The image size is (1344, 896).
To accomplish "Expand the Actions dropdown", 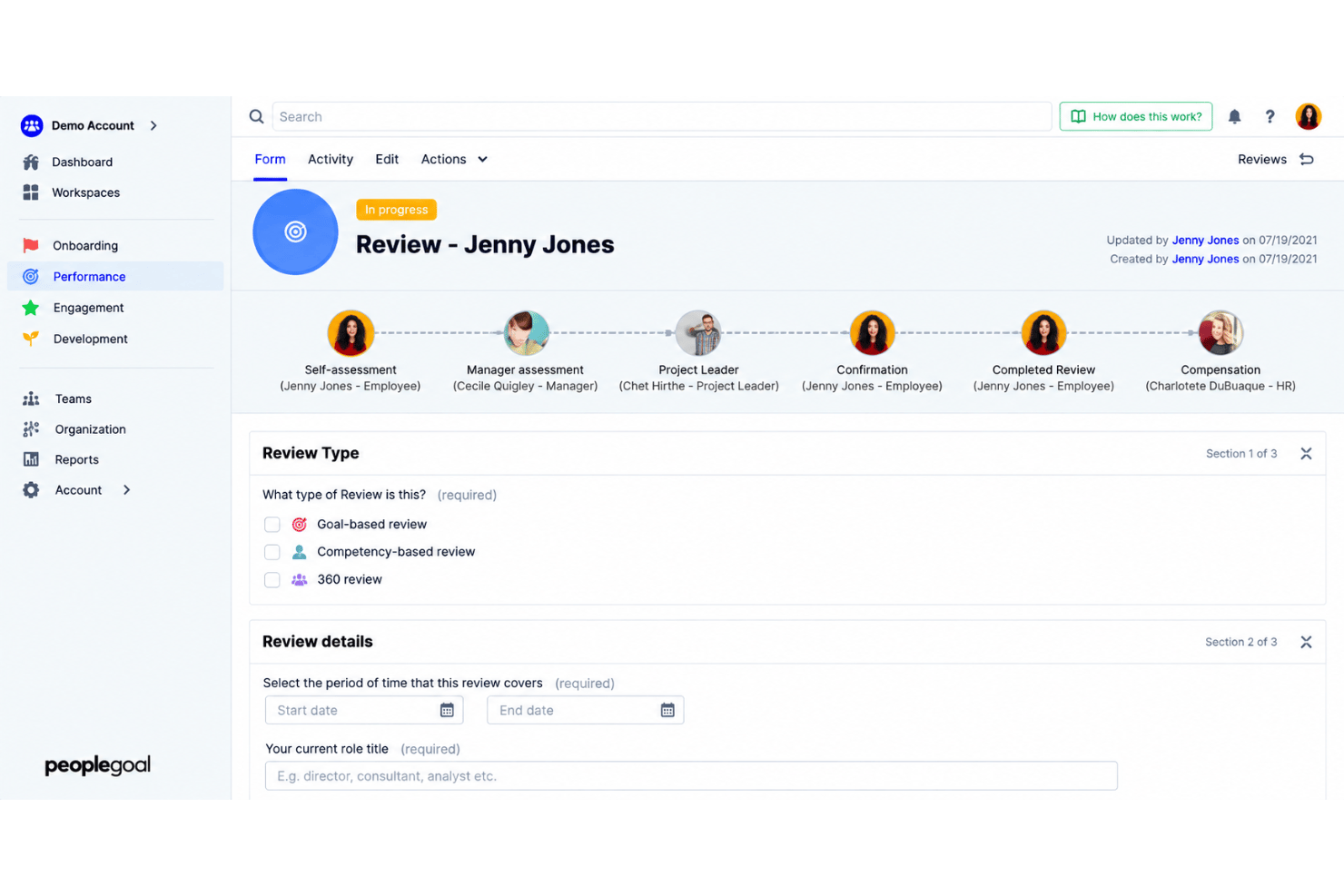I will [454, 159].
